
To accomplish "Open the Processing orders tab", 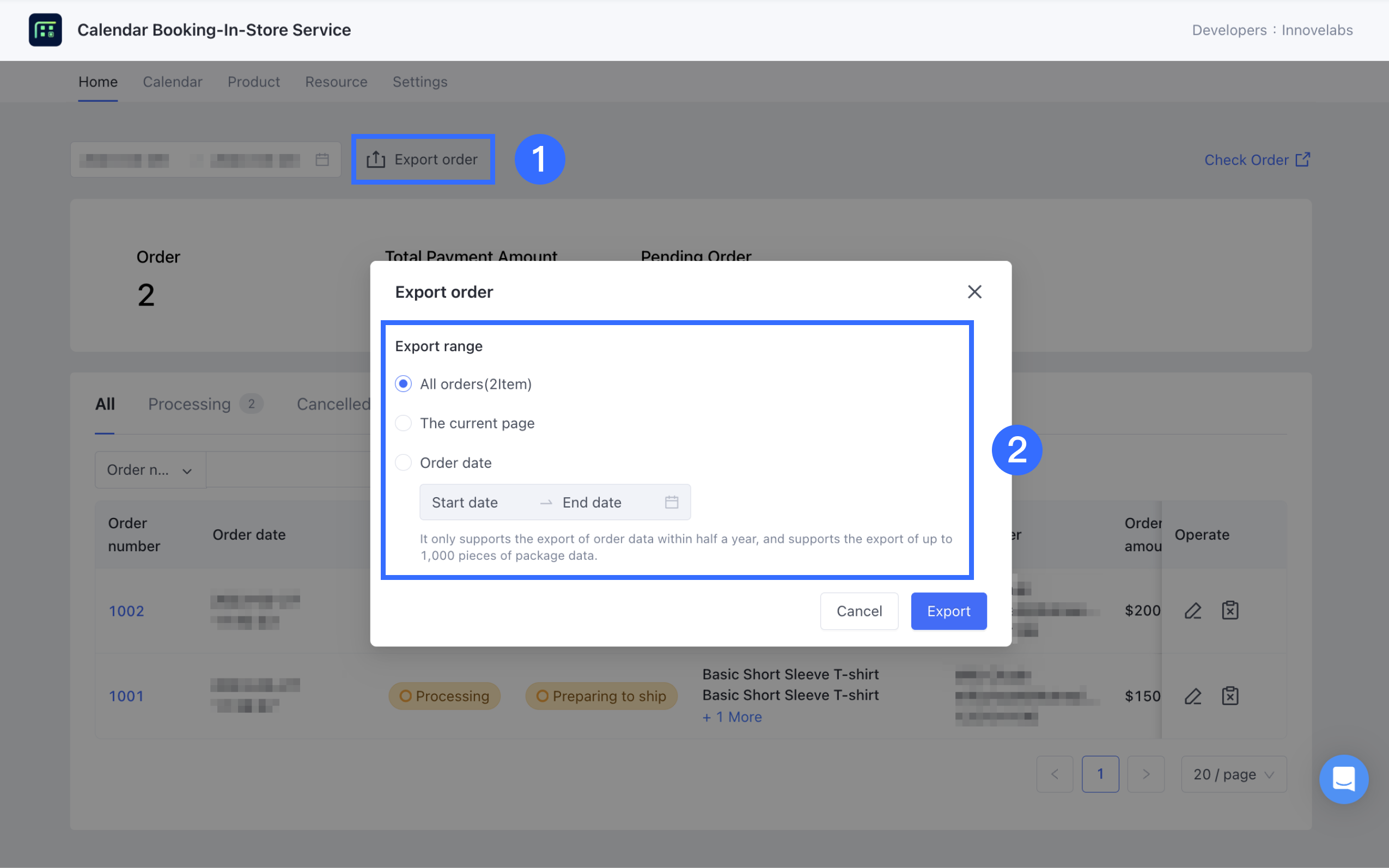I will 190,404.
